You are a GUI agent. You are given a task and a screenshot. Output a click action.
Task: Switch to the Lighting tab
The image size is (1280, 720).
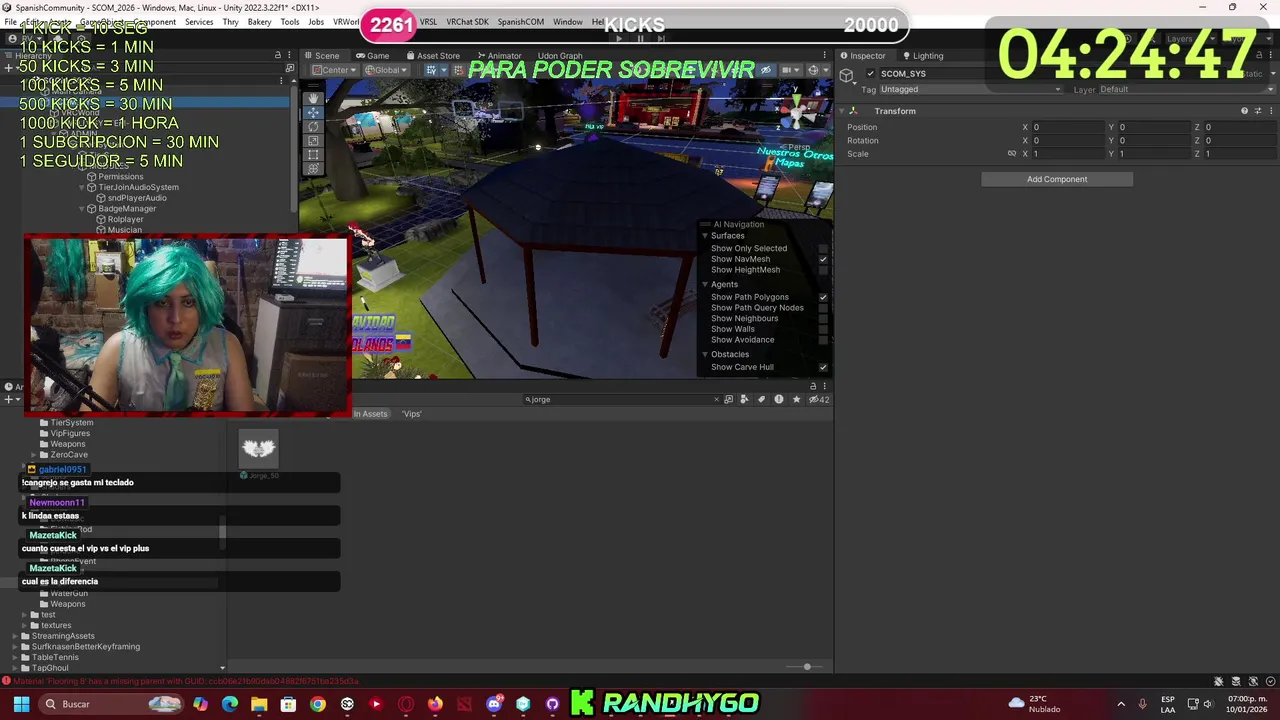[x=921, y=56]
